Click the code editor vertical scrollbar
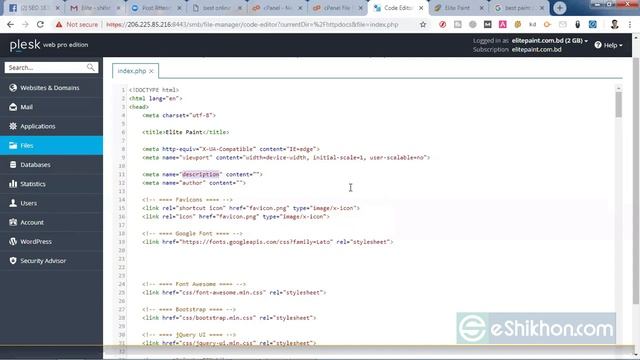The width and height of the screenshot is (640, 360). click(619, 104)
